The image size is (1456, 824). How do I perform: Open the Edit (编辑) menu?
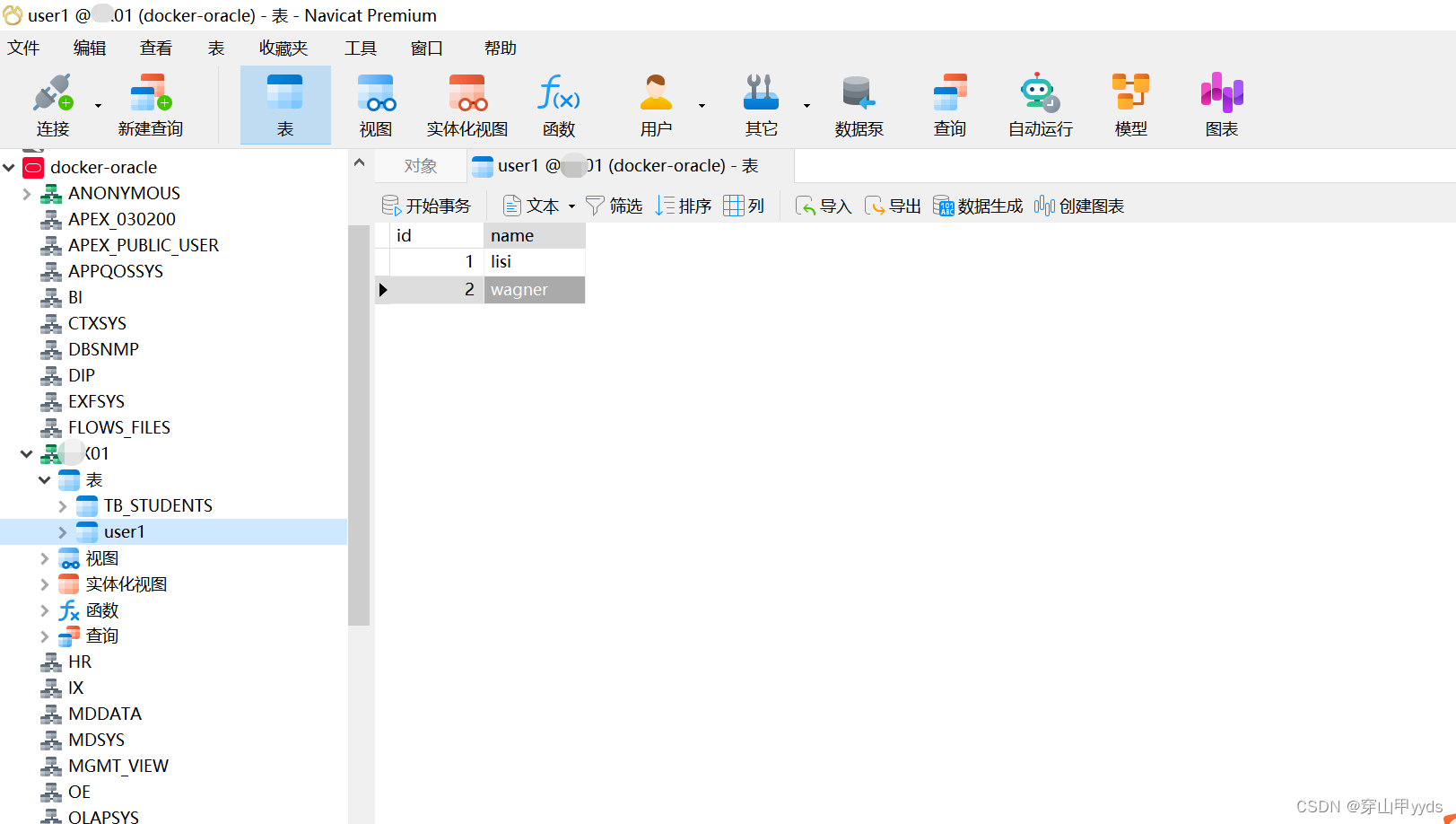point(90,48)
